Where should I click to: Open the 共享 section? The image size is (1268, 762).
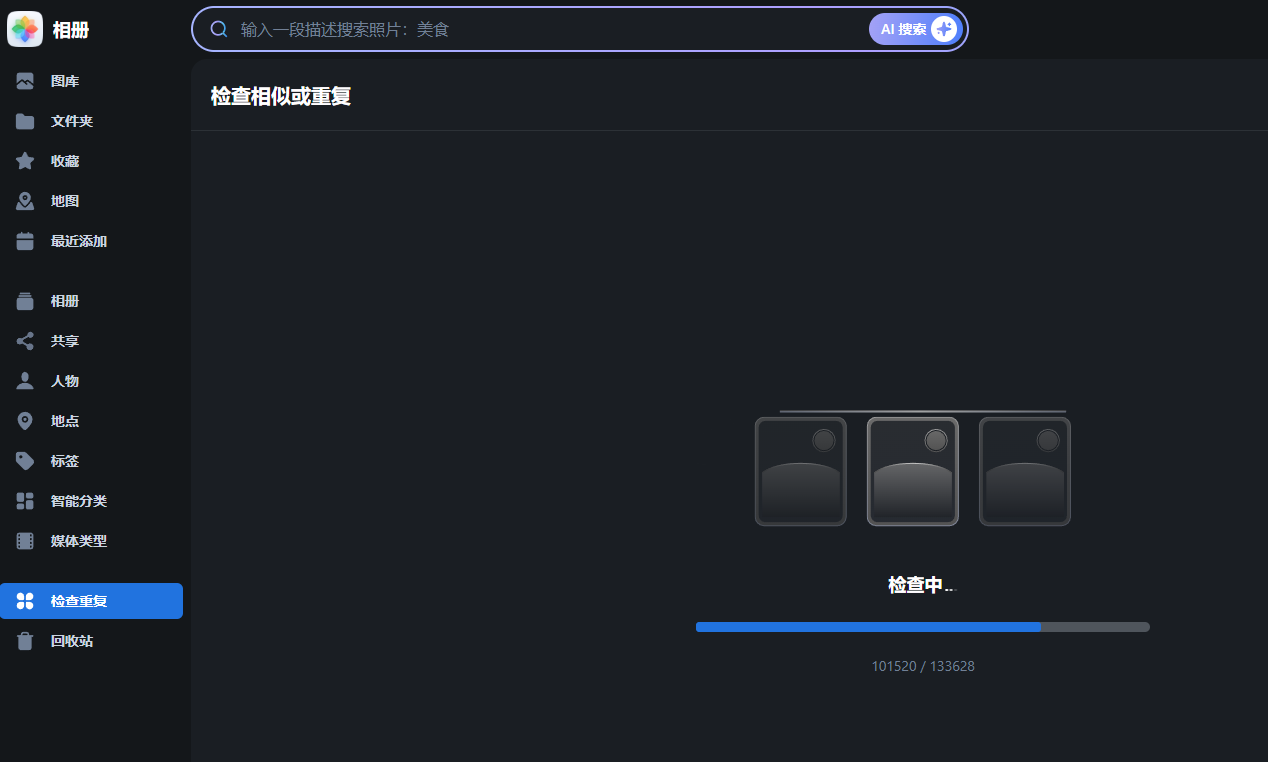tap(91, 341)
